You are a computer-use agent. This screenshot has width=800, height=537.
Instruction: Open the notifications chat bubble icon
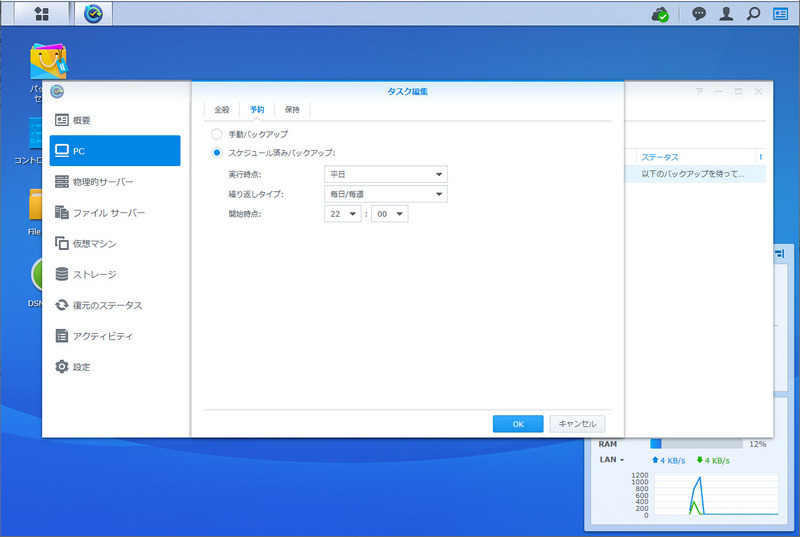pyautogui.click(x=699, y=14)
